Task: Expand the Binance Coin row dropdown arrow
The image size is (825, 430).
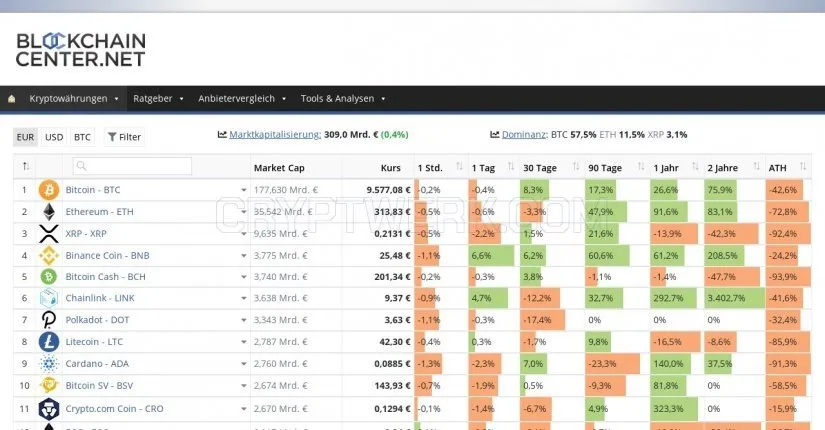Action: point(244,256)
